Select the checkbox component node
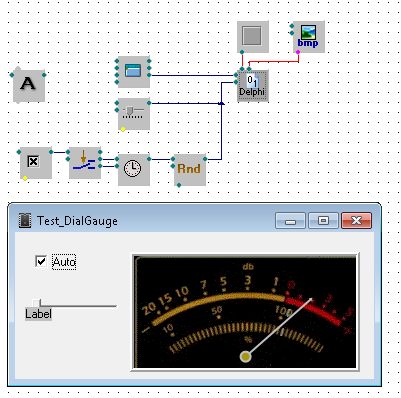Image resolution: width=401 pixels, height=398 pixels. pyautogui.click(x=36, y=163)
